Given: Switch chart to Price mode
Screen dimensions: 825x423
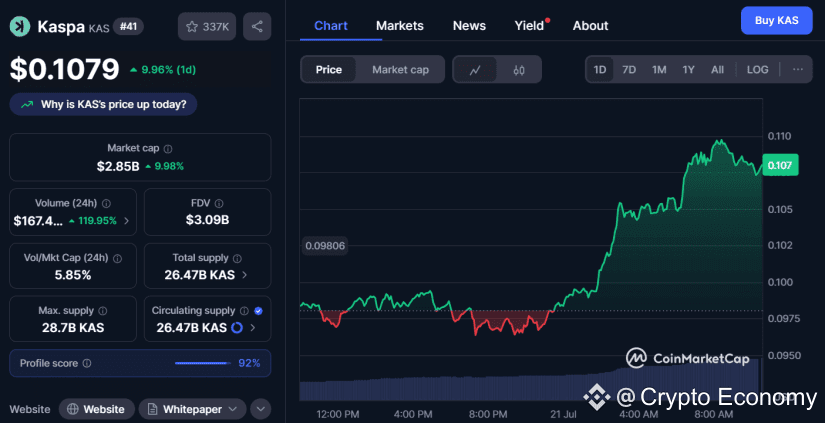Looking at the screenshot, I should (x=329, y=69).
